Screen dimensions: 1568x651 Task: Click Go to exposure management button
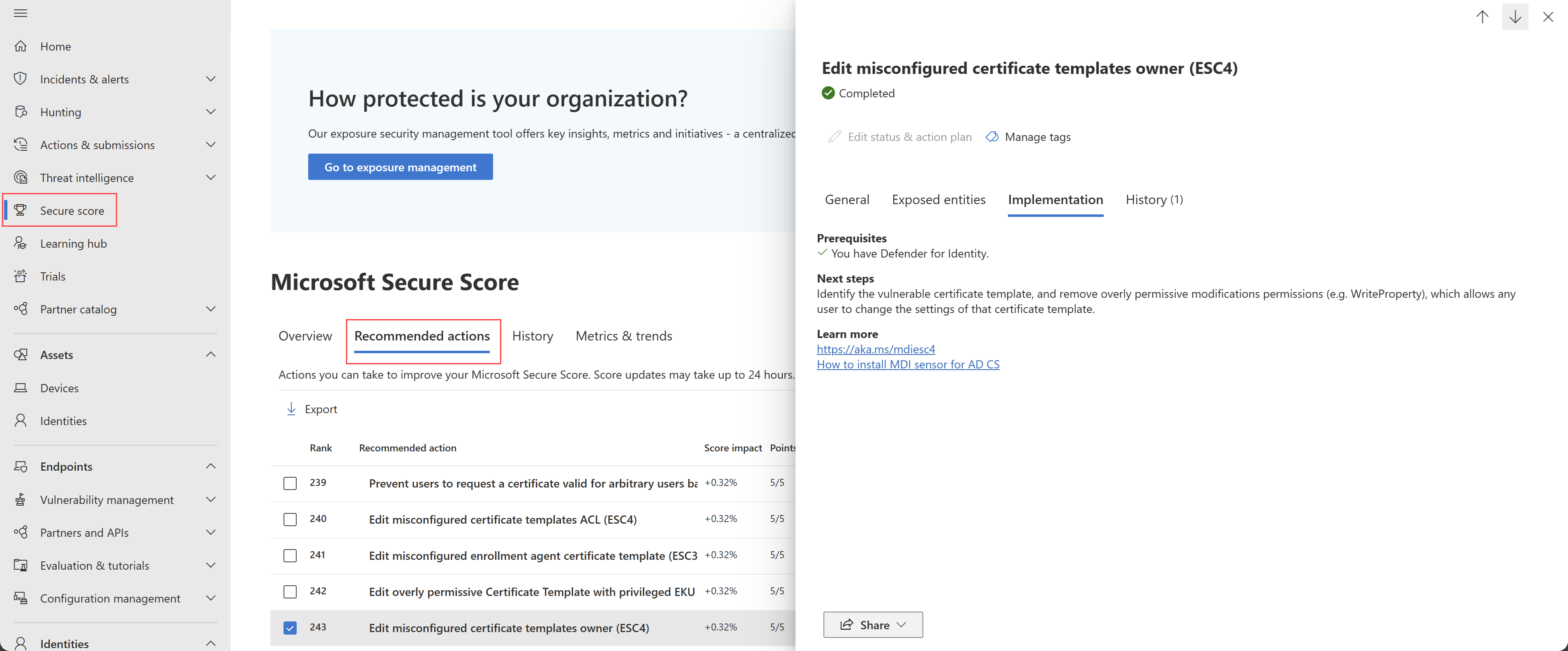(400, 167)
